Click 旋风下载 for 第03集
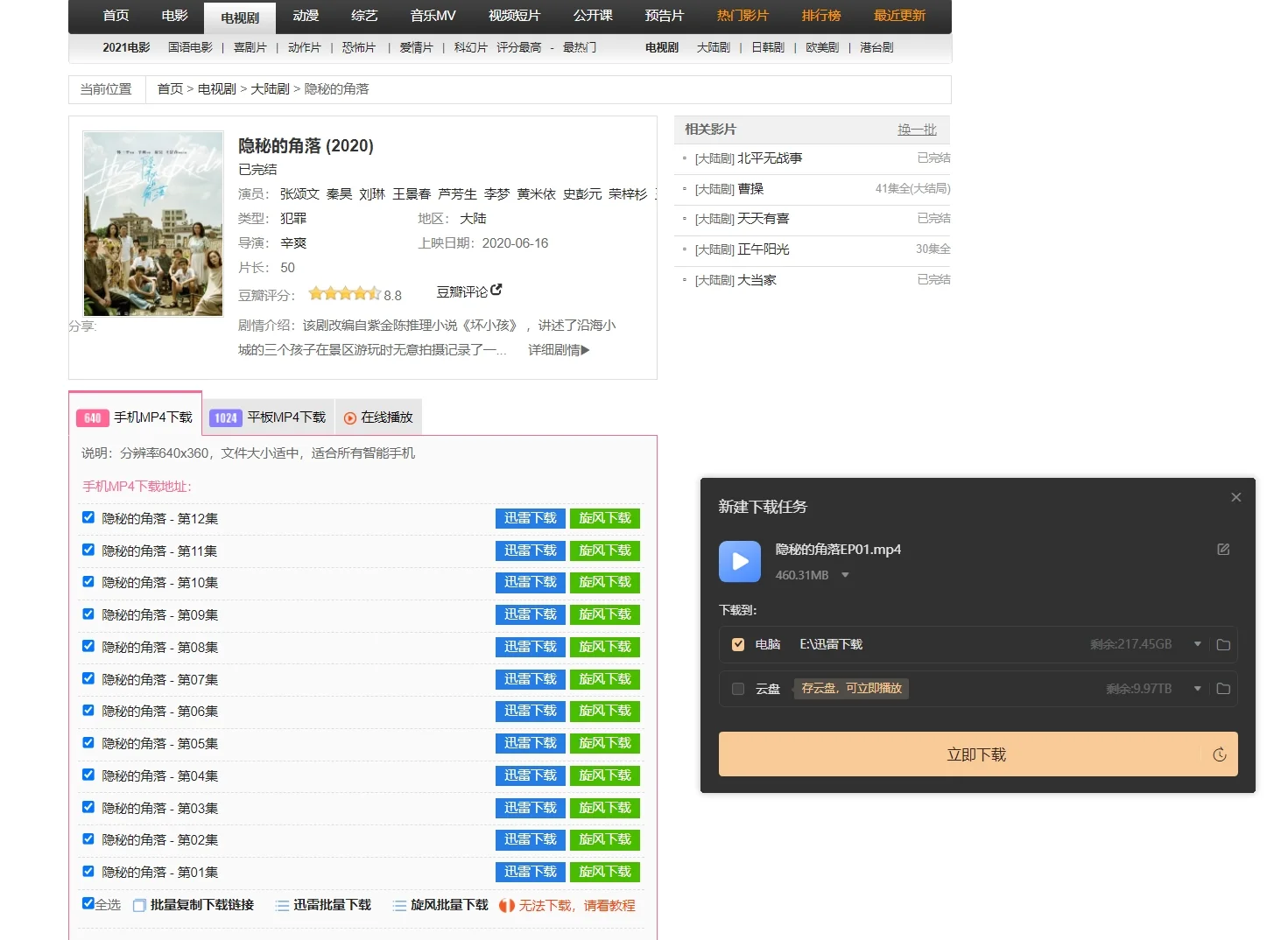 coord(605,808)
